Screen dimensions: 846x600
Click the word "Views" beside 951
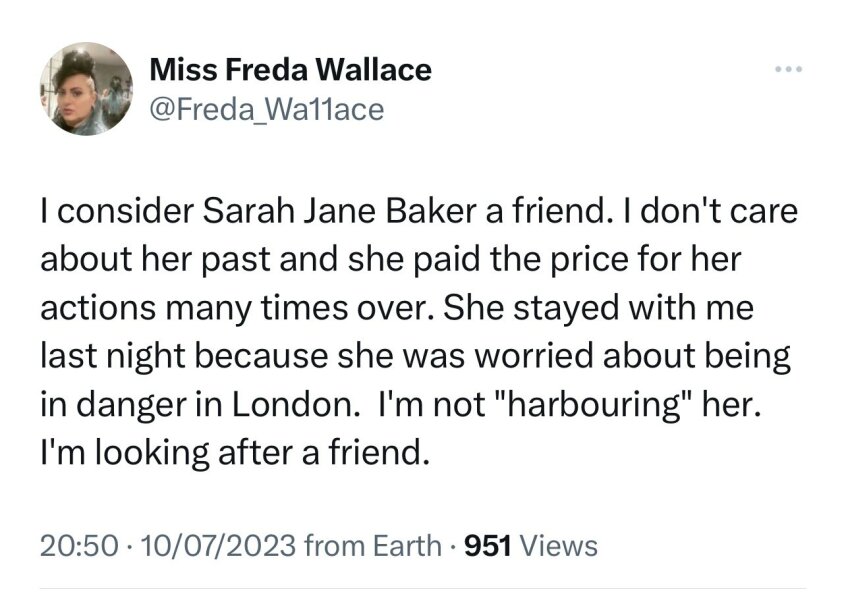coord(560,546)
